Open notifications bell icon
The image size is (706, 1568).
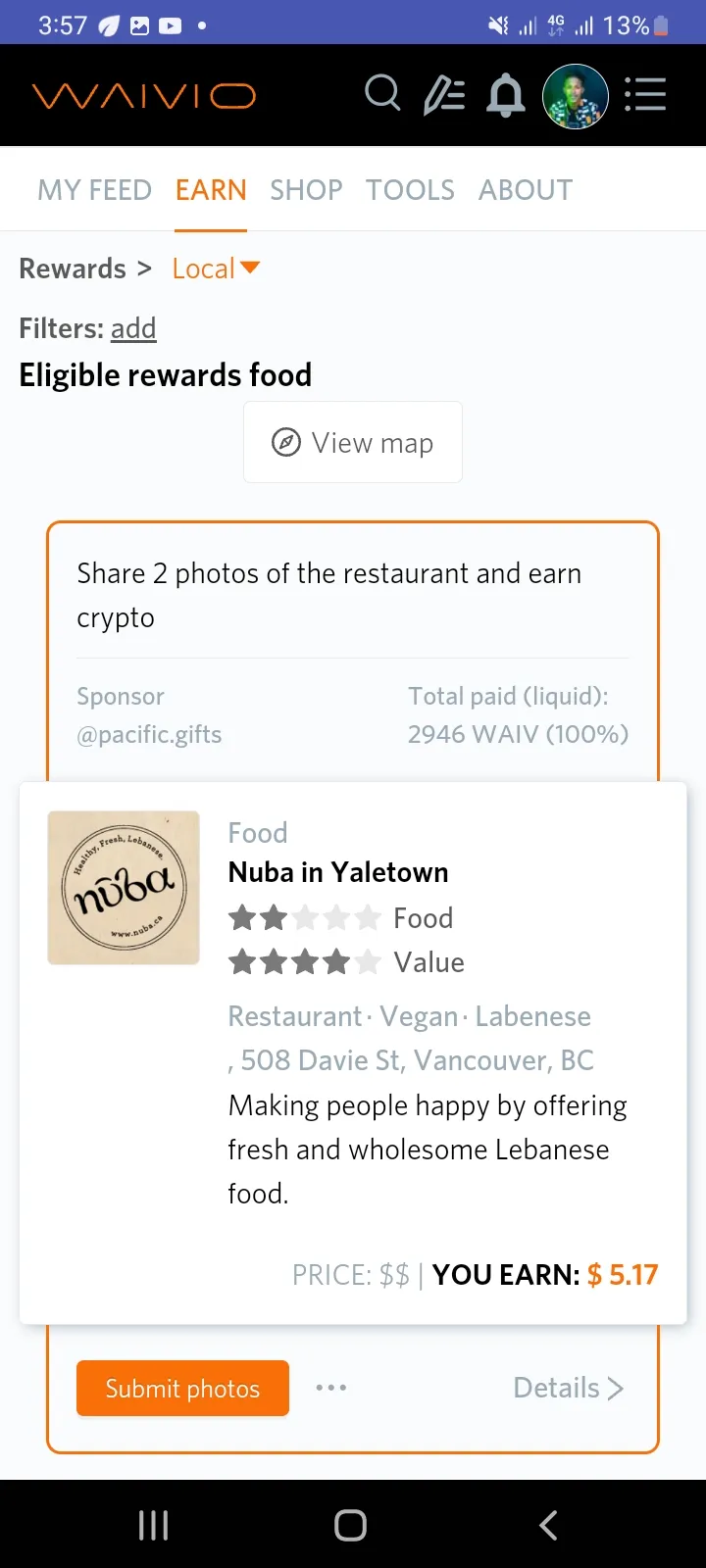(x=506, y=96)
